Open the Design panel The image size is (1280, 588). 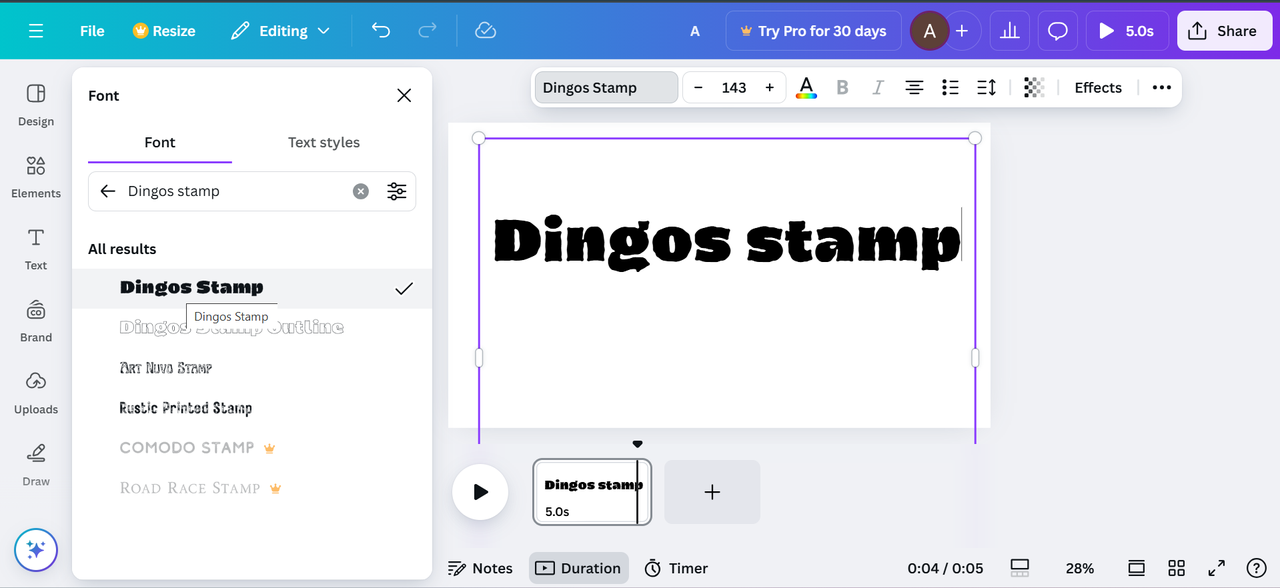click(36, 105)
